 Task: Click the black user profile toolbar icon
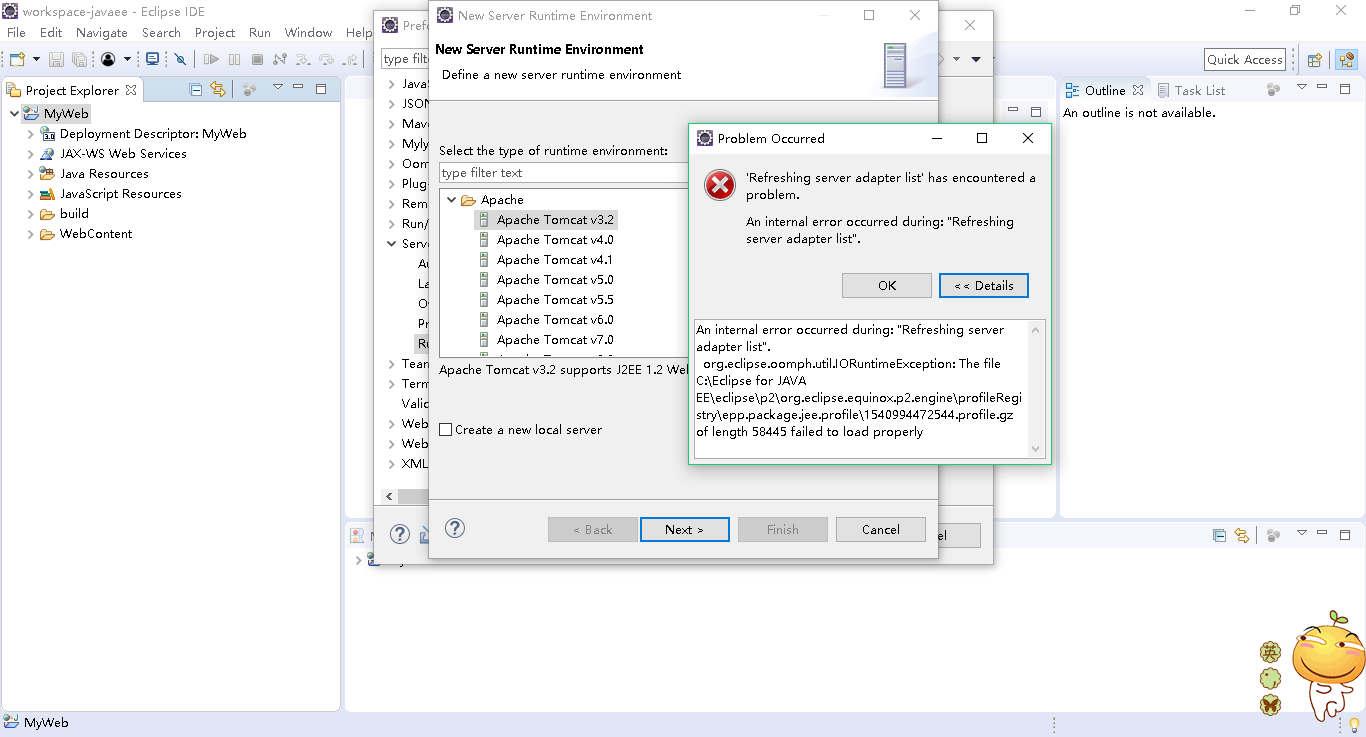click(x=108, y=60)
